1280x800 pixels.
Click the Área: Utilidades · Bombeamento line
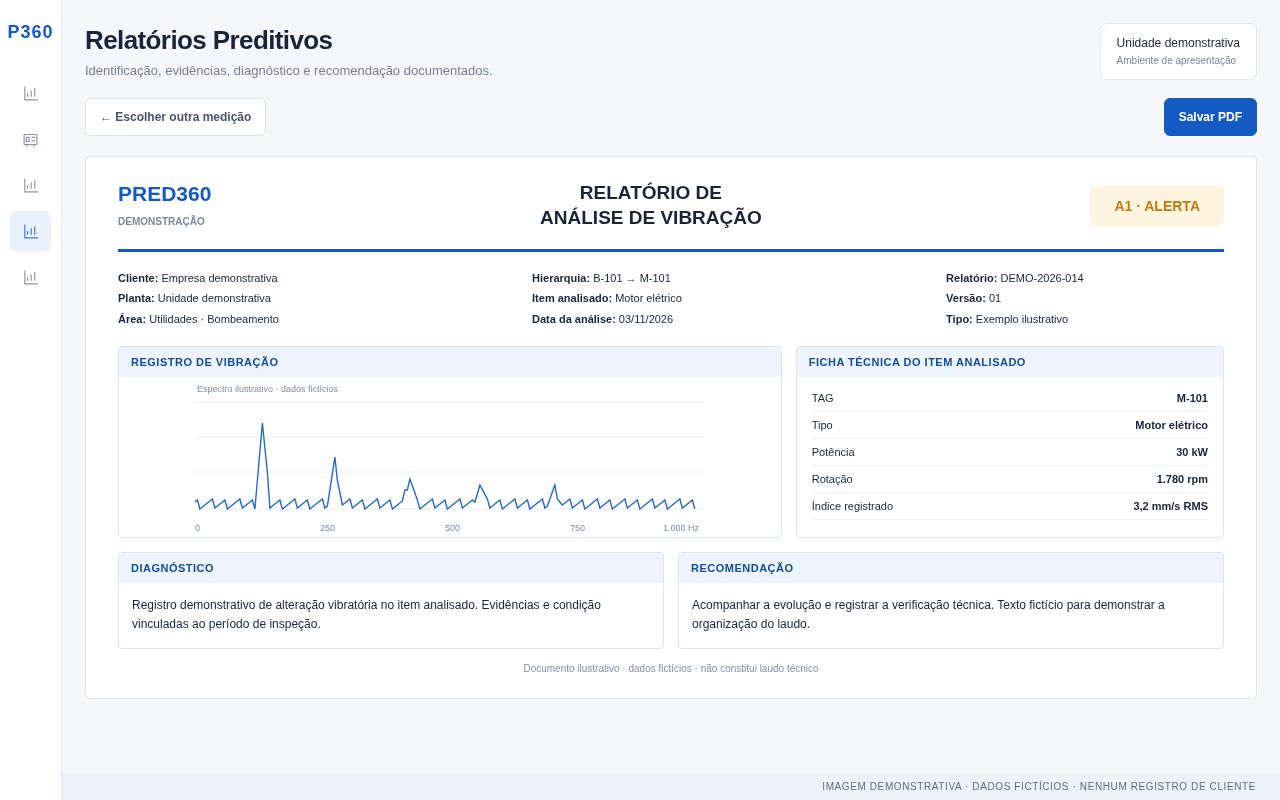pos(198,319)
